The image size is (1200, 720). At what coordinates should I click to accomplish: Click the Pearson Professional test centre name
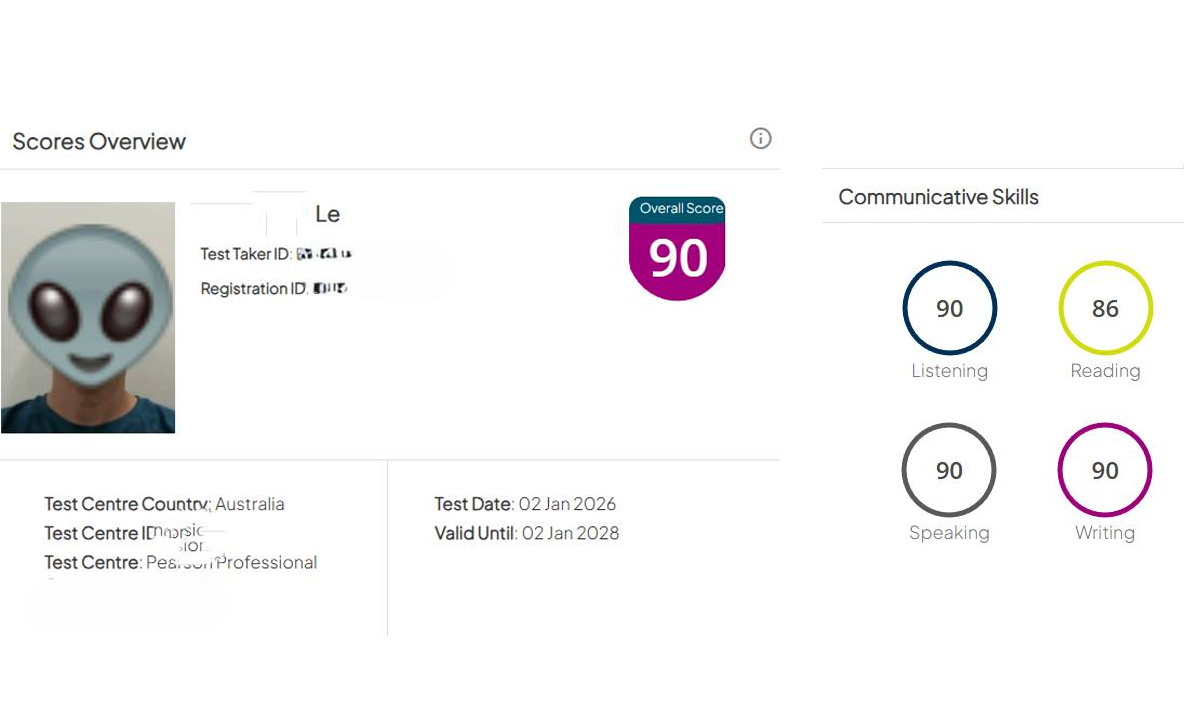click(x=232, y=562)
